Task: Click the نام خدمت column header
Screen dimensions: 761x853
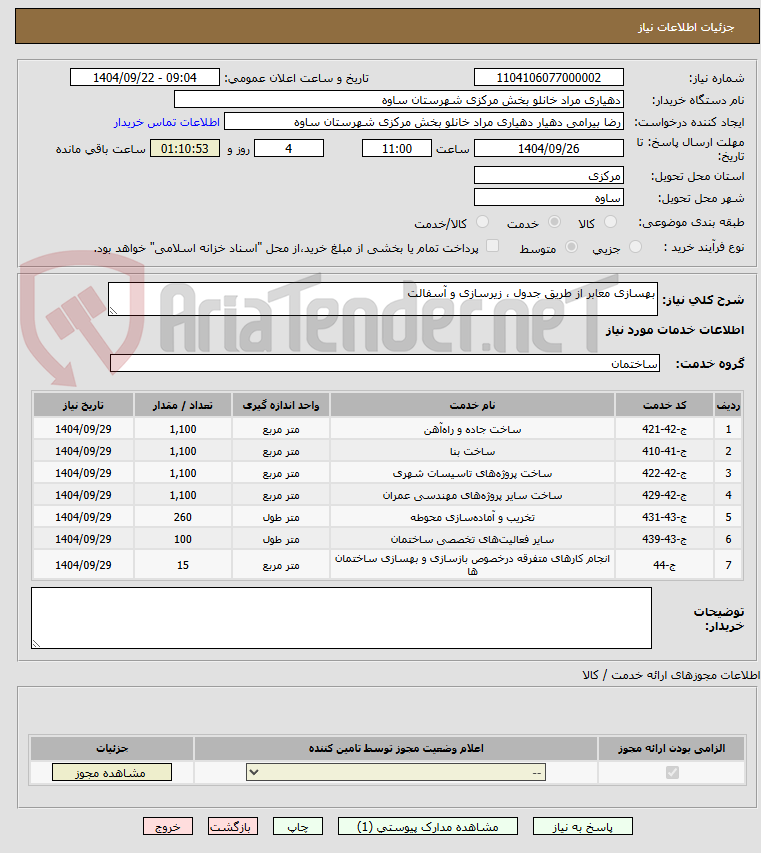Action: click(x=472, y=405)
